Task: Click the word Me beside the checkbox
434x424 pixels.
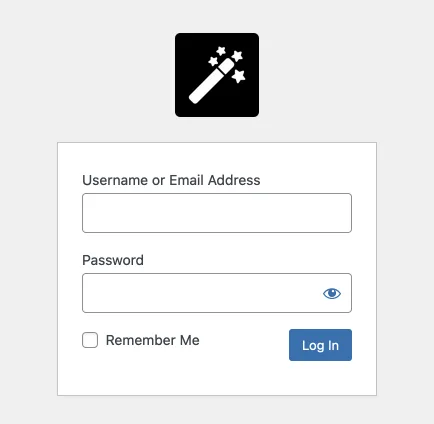Action: coord(190,340)
